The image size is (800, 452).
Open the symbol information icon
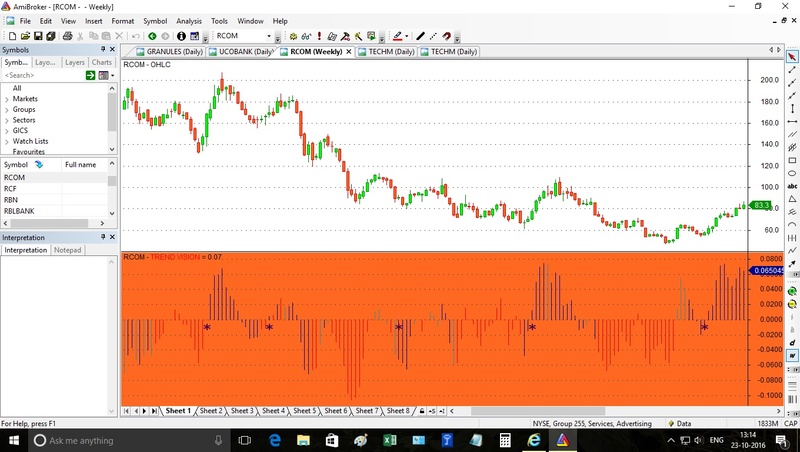pyautogui.click(x=181, y=36)
